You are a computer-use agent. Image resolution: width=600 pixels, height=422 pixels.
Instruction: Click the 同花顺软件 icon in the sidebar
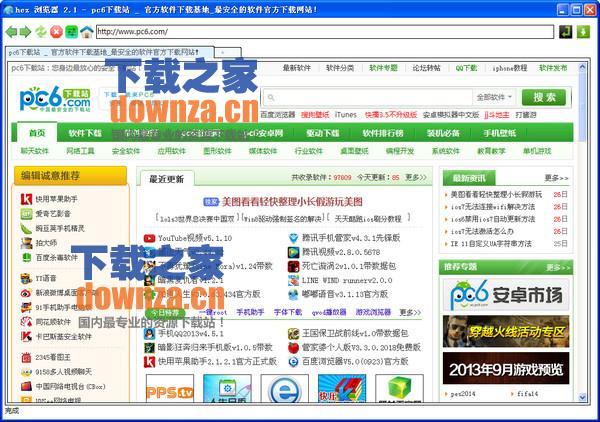[26, 322]
